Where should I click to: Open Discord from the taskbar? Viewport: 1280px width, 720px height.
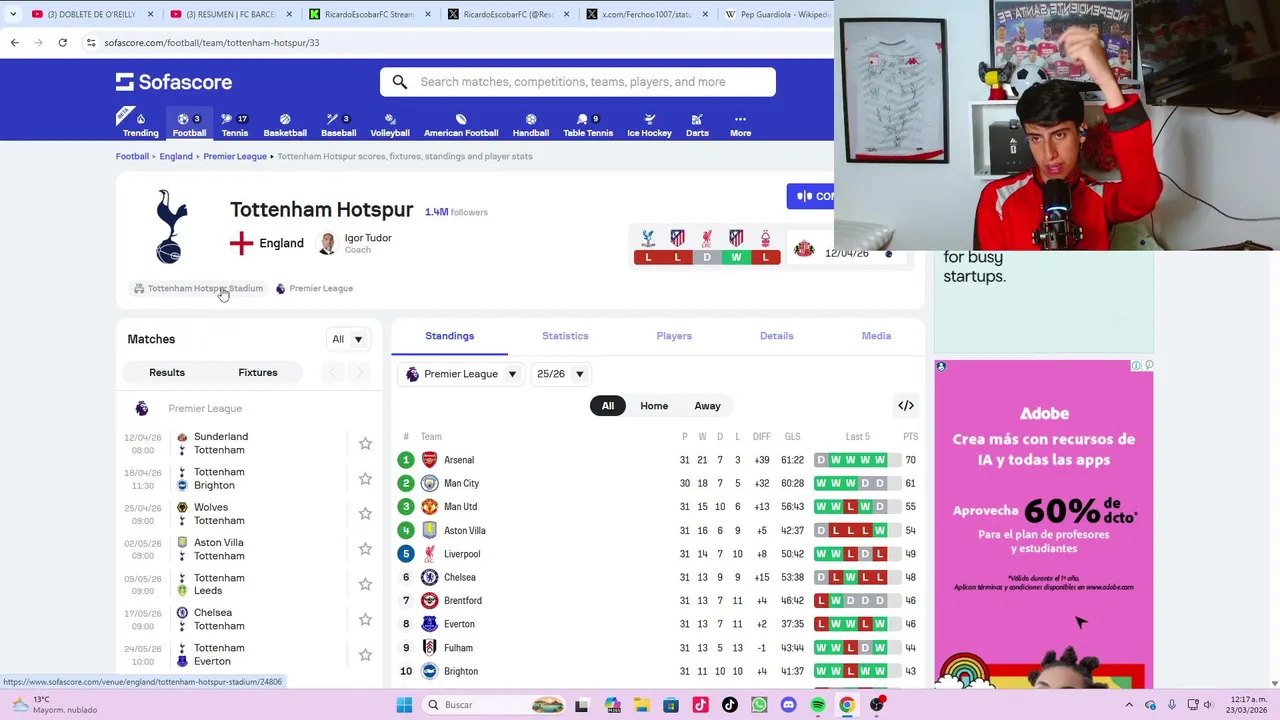point(788,705)
